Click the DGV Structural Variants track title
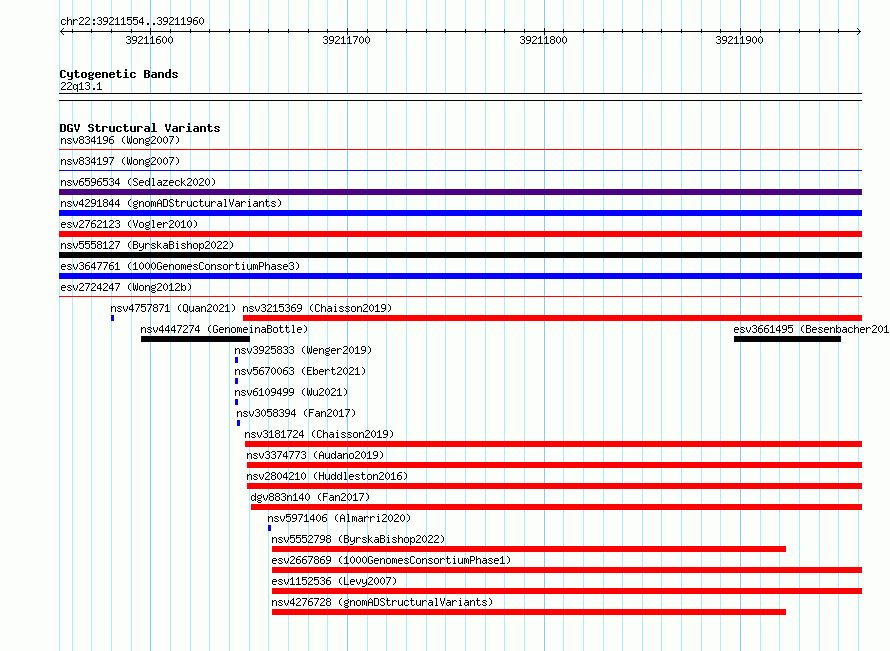Screen dimensions: 890x651 coord(140,128)
